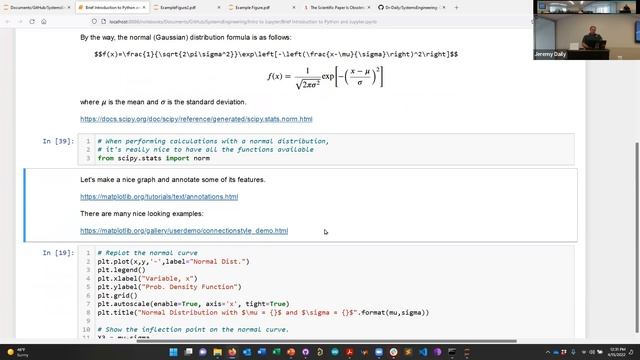Close the Example Figure.pdf tab
Image resolution: width=640 pixels, height=360 pixels.
coord(294,7)
